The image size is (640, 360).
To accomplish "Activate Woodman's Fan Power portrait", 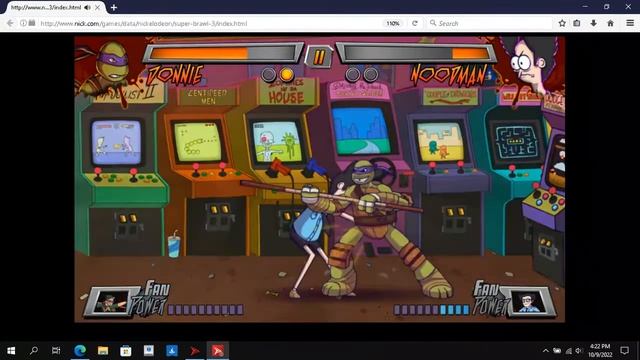I will pyautogui.click(x=528, y=303).
